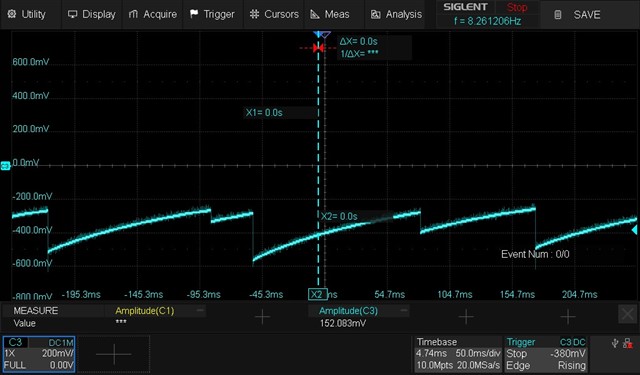Open the Timebase settings box
640x375 pixels.
[458, 354]
